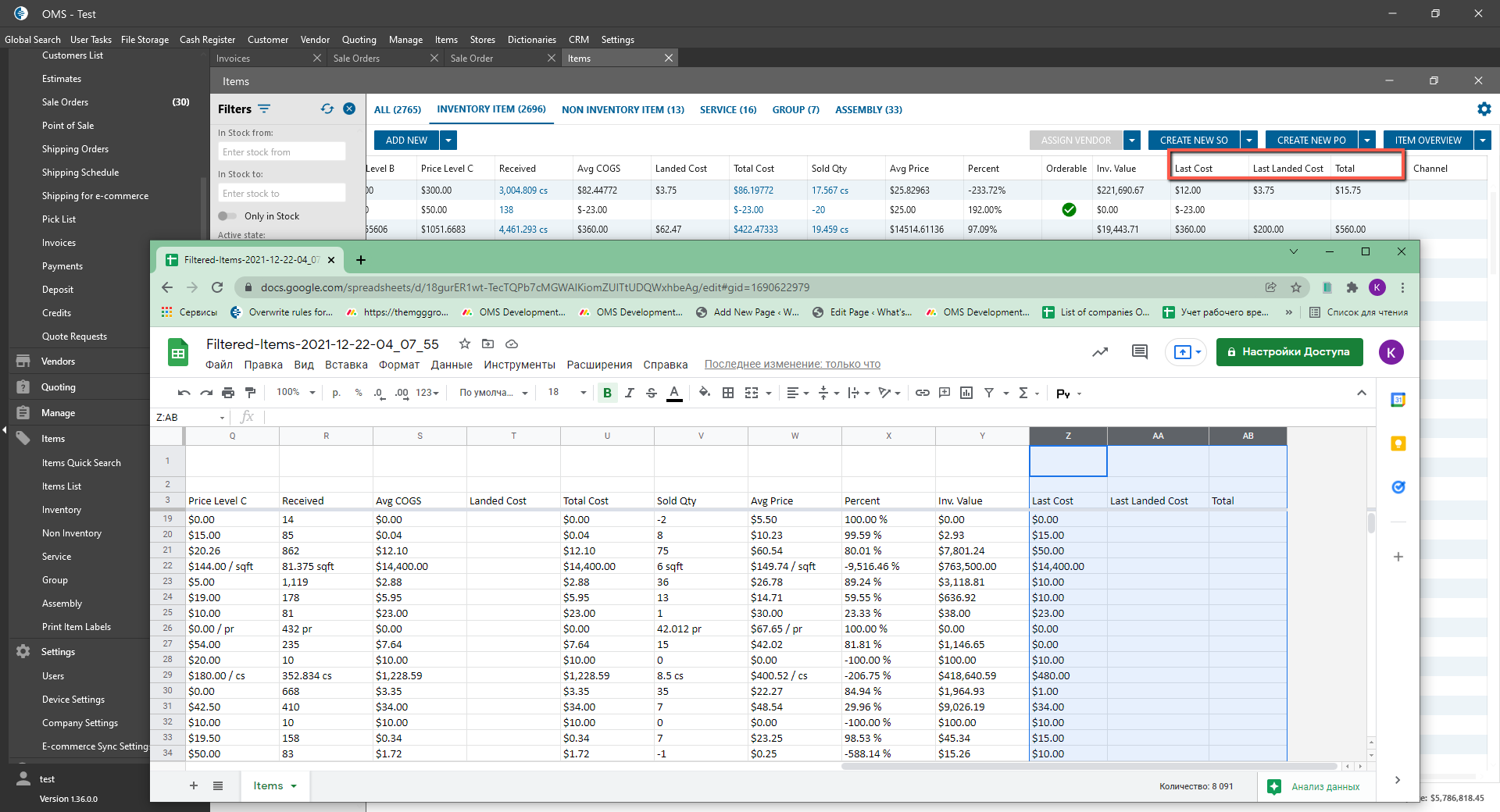This screenshot has height=812, width=1500.
Task: Toggle the Only in Stock switch
Action: pos(227,216)
